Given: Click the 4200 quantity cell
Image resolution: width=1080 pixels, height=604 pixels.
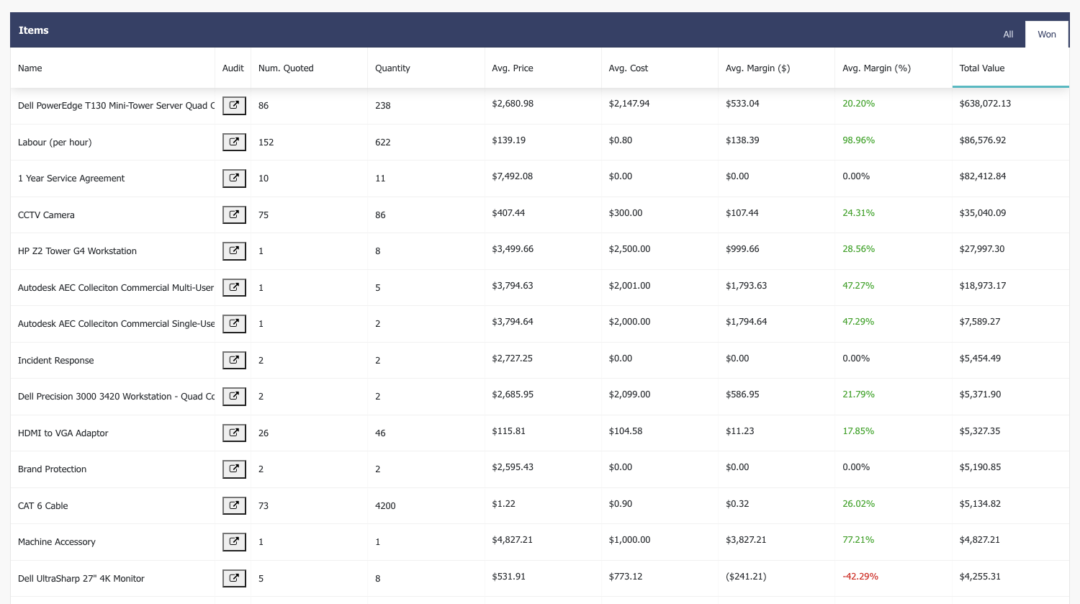Looking at the screenshot, I should click(385, 506).
